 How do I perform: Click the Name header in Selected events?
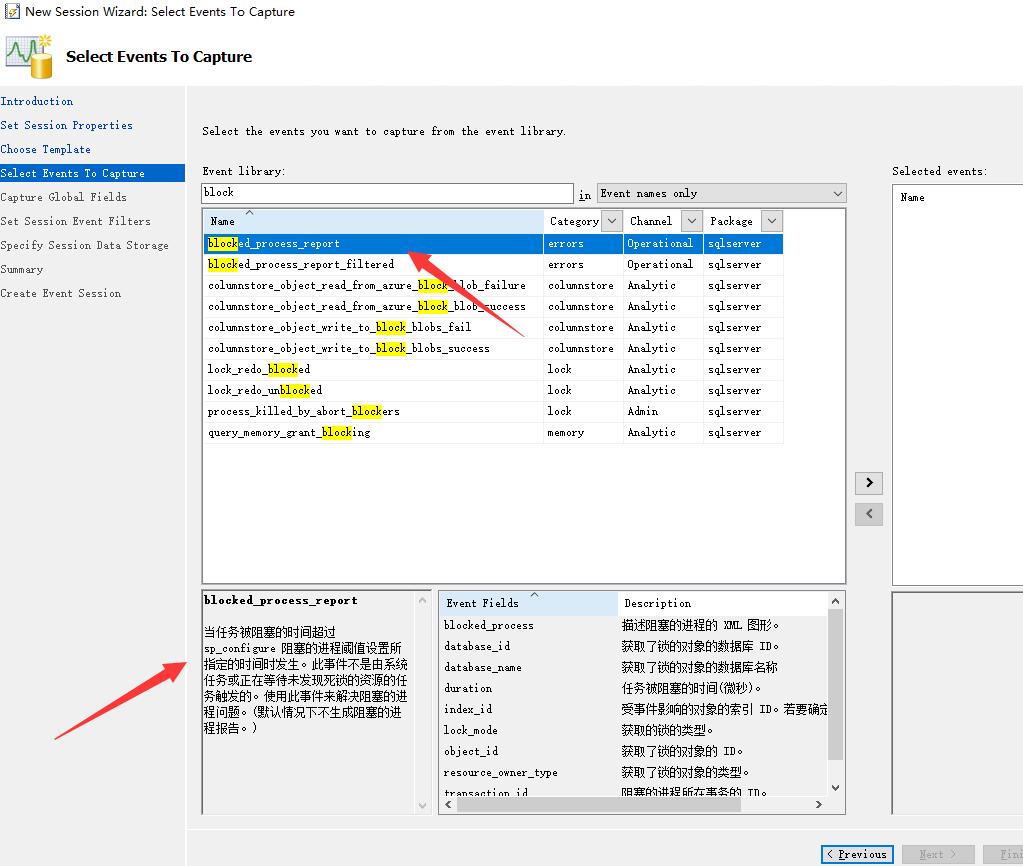click(x=912, y=197)
